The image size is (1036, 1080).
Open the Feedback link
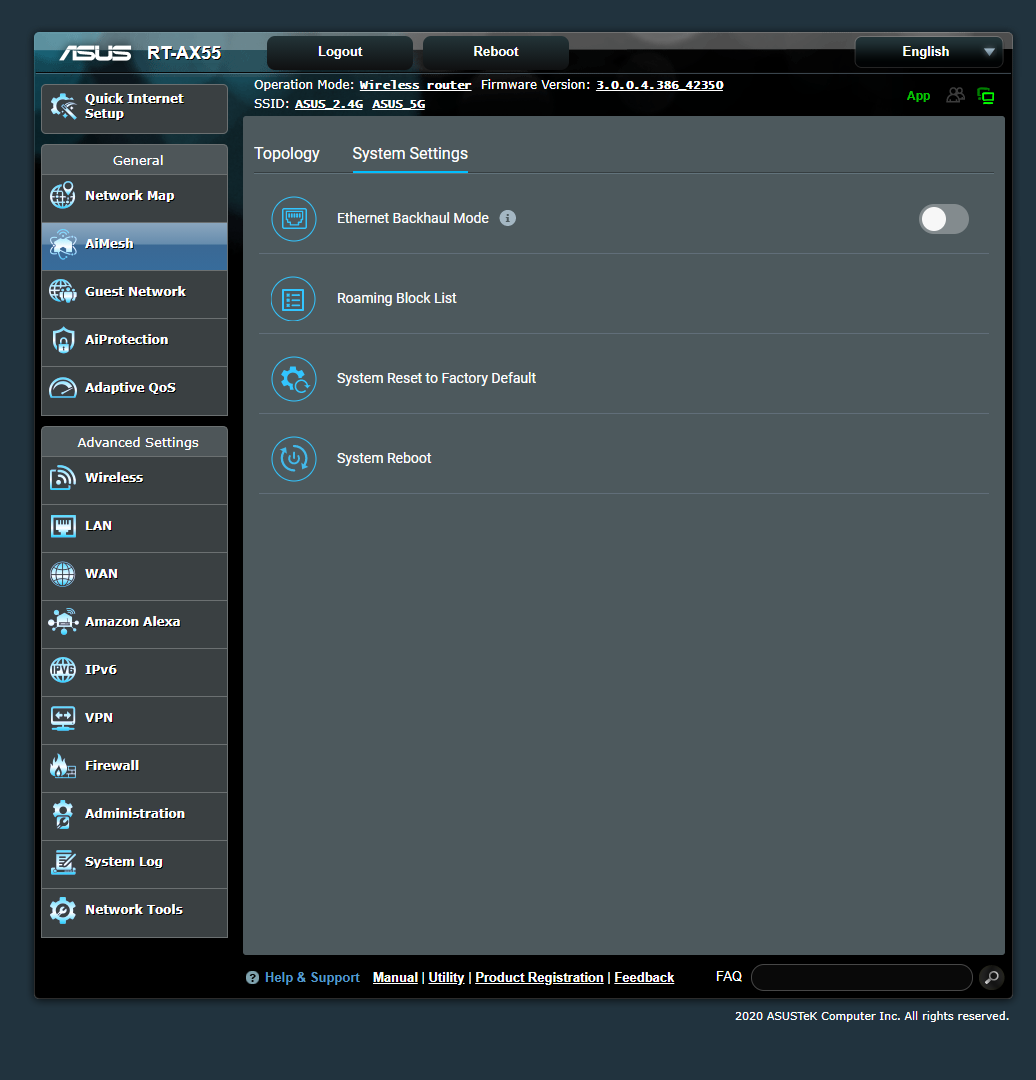pyautogui.click(x=644, y=977)
